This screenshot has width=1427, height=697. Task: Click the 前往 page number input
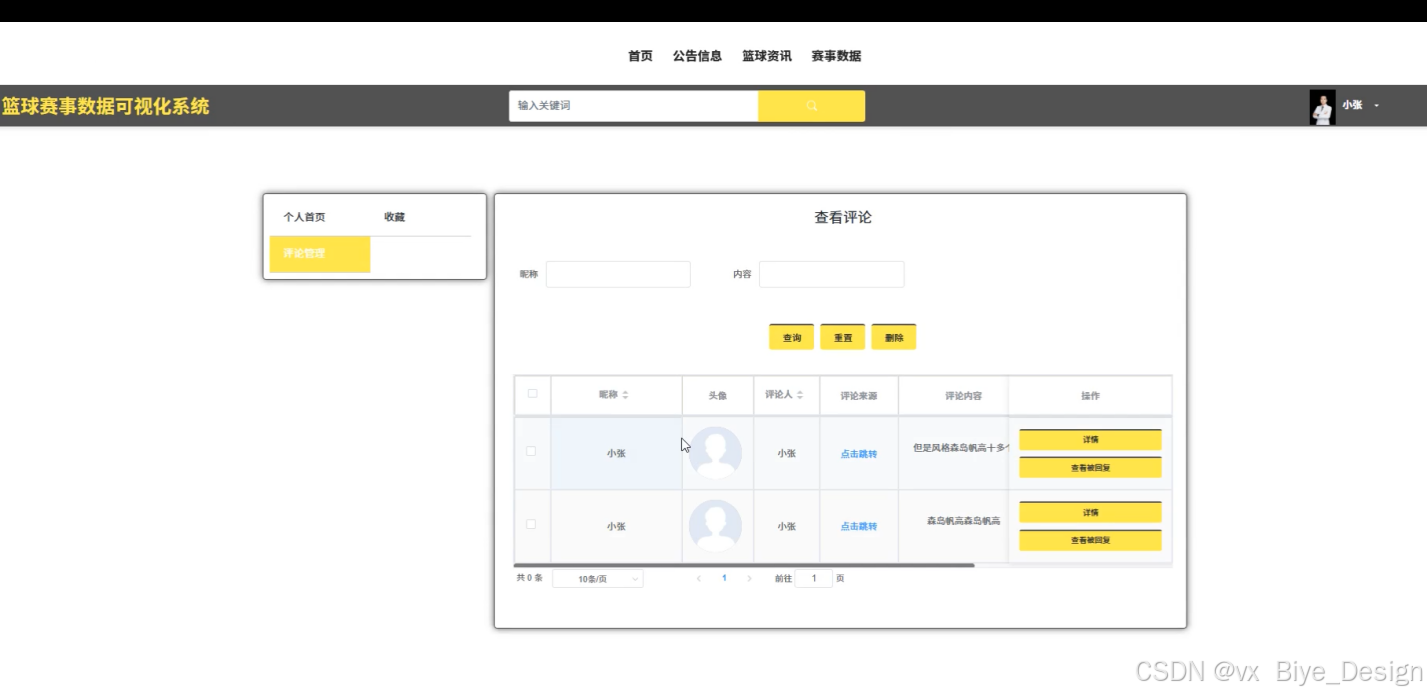coord(814,578)
